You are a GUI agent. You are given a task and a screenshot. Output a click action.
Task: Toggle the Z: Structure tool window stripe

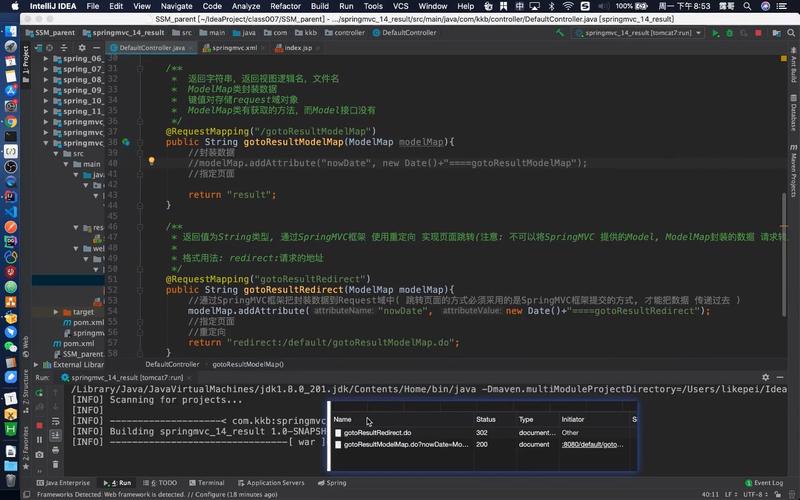point(26,392)
